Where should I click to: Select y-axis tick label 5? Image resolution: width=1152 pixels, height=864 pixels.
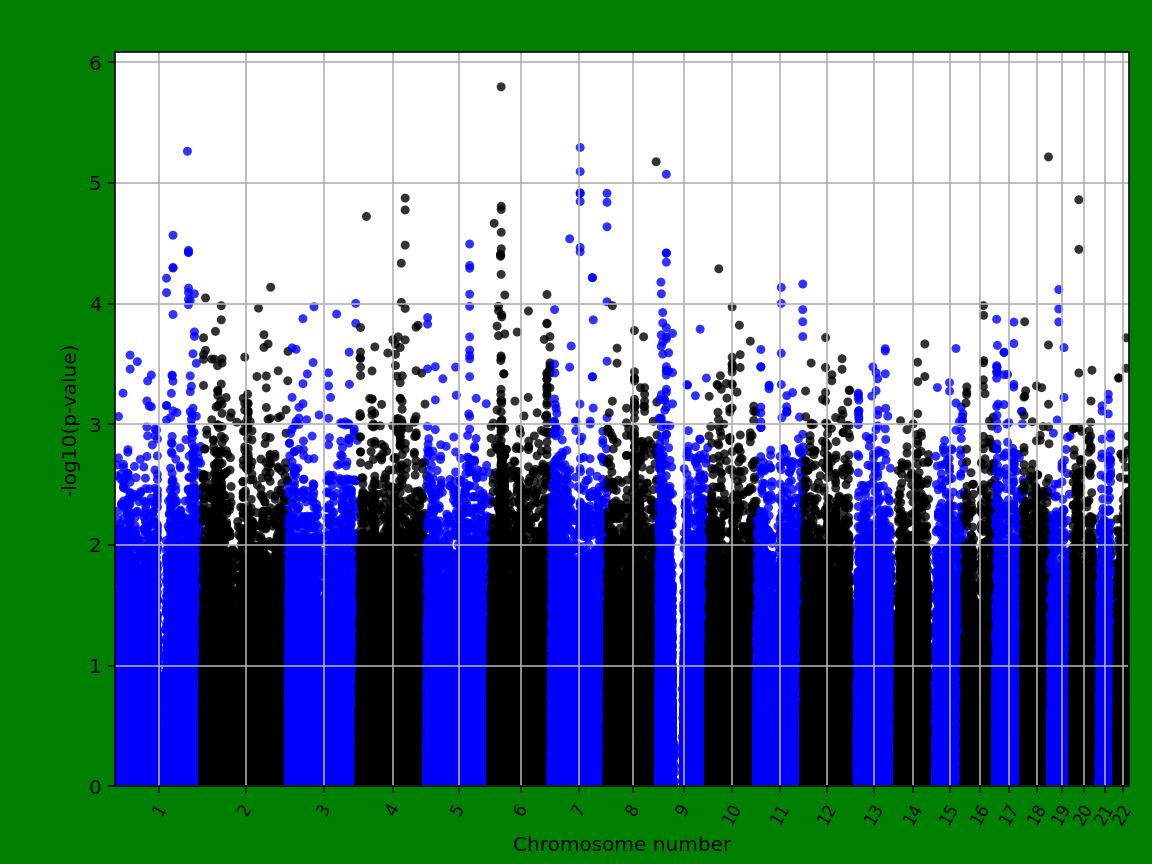point(97,184)
